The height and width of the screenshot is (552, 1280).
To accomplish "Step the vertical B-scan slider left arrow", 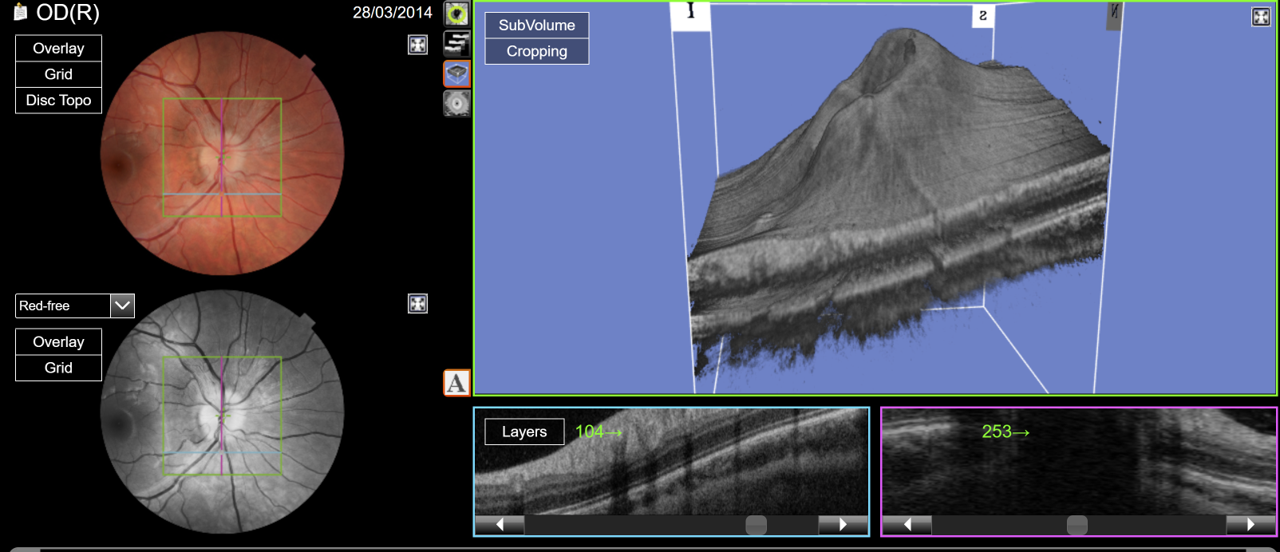I will (x=908, y=525).
